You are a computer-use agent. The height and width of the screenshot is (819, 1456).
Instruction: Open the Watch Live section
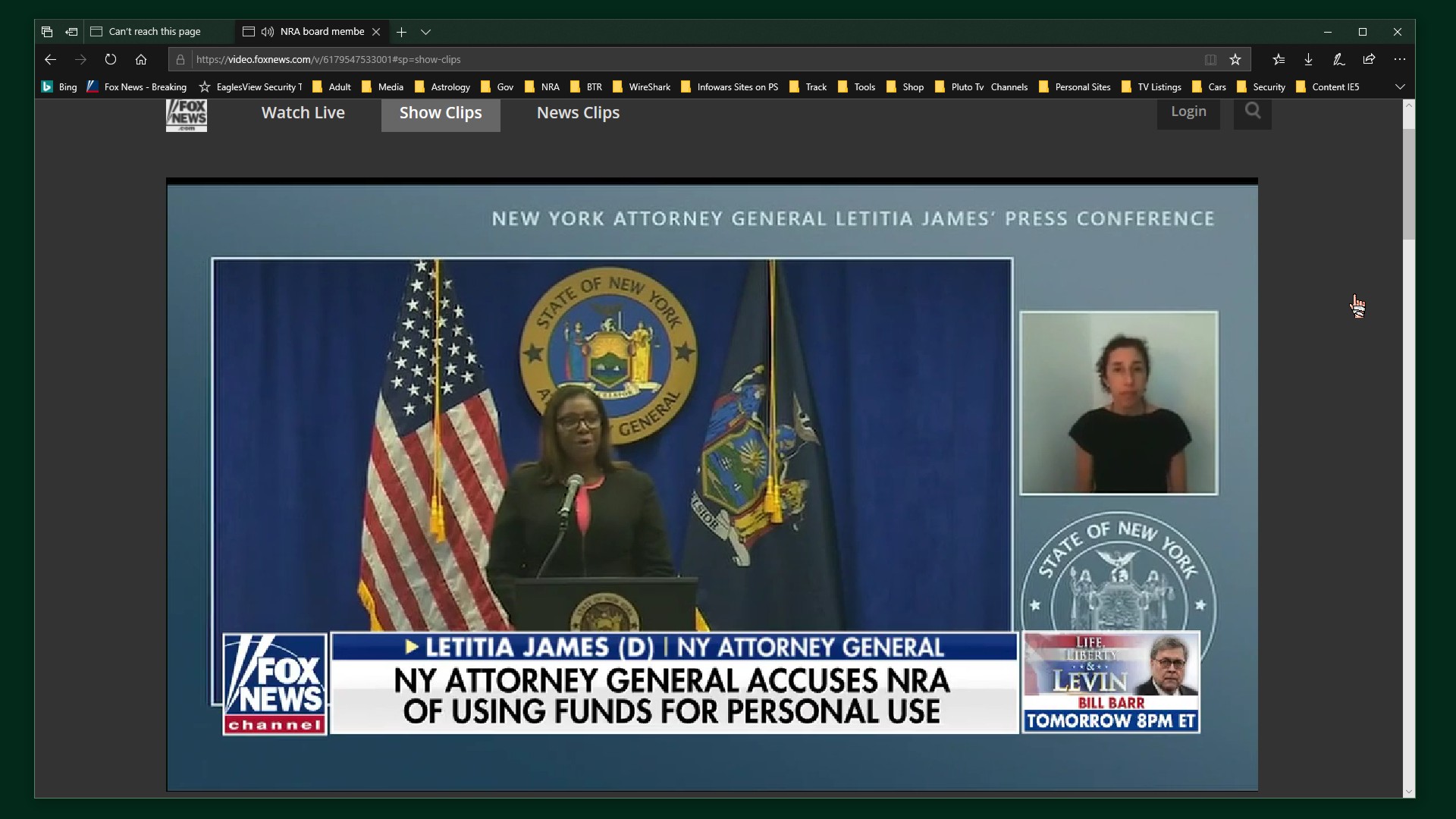pyautogui.click(x=303, y=113)
